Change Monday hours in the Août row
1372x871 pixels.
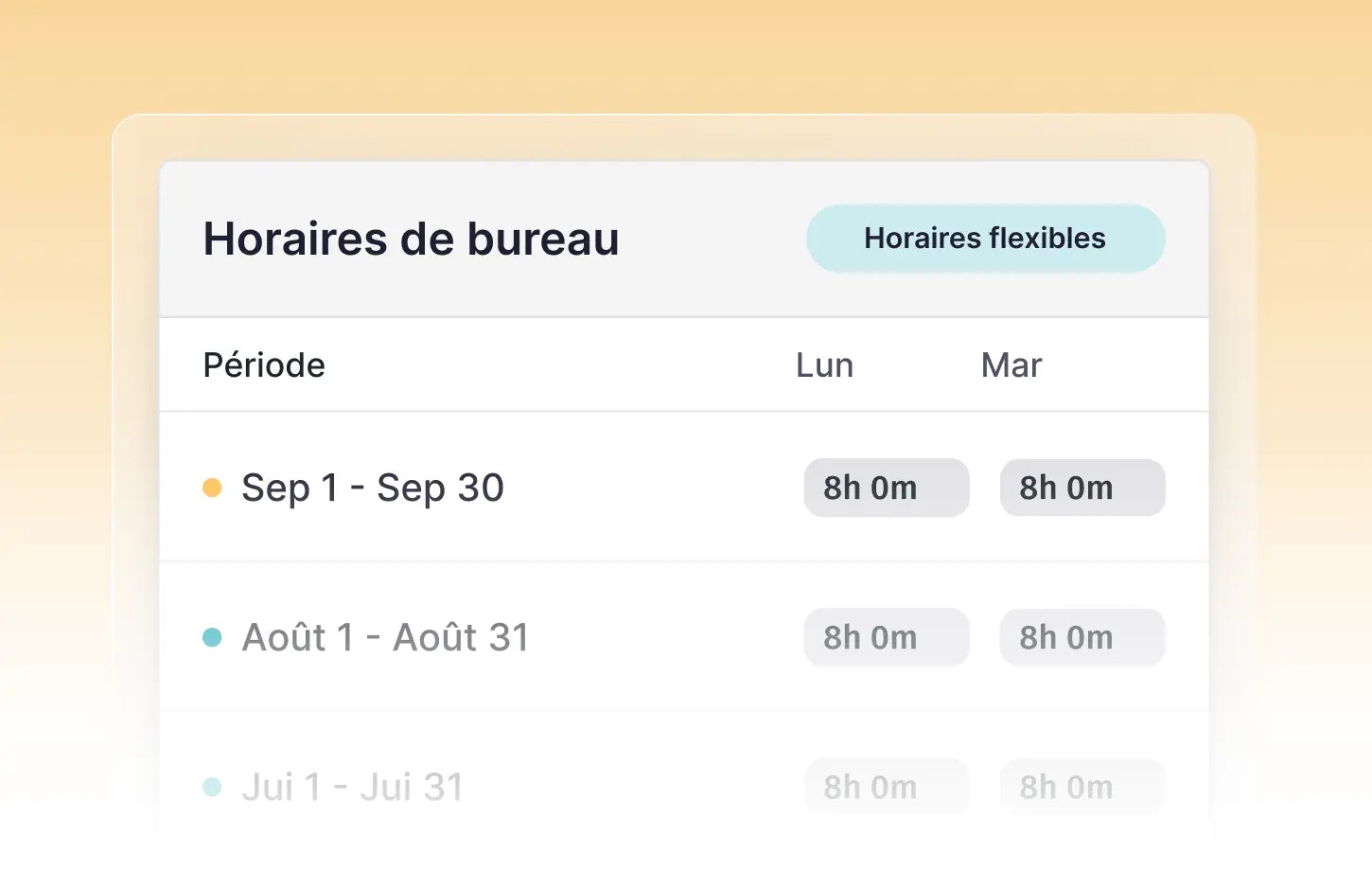click(886, 637)
